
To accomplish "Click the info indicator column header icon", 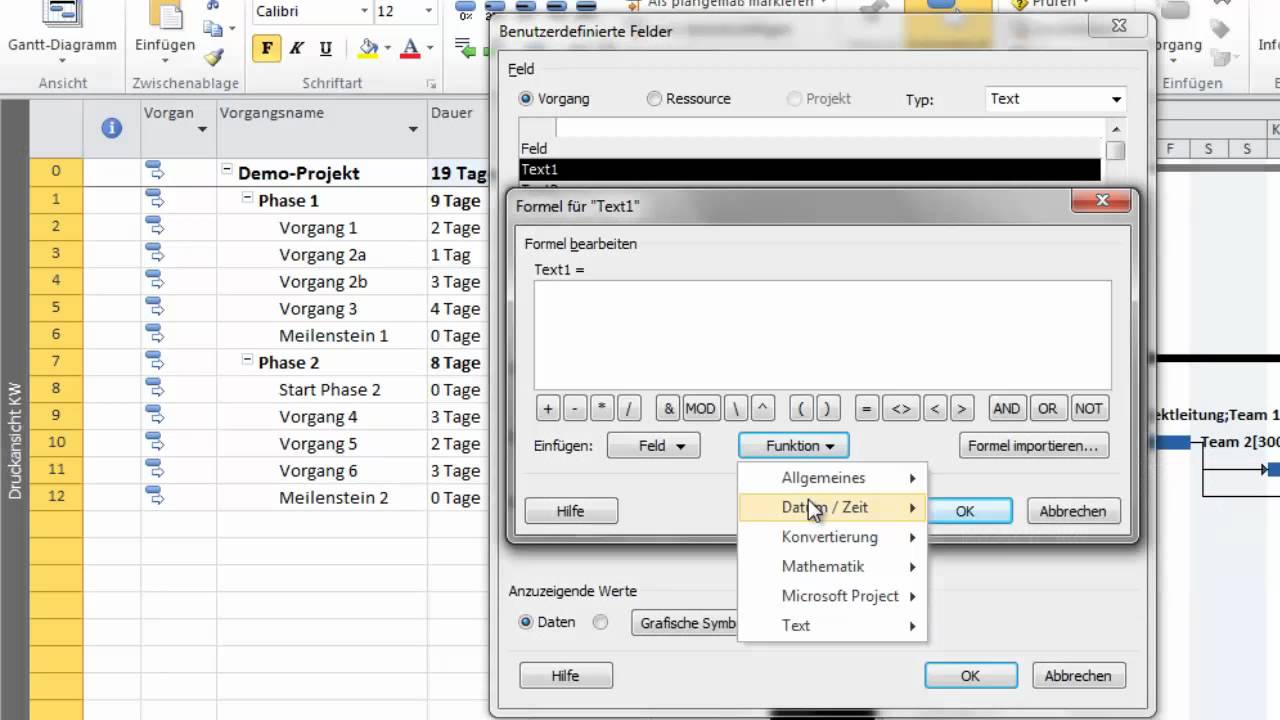I will point(112,127).
